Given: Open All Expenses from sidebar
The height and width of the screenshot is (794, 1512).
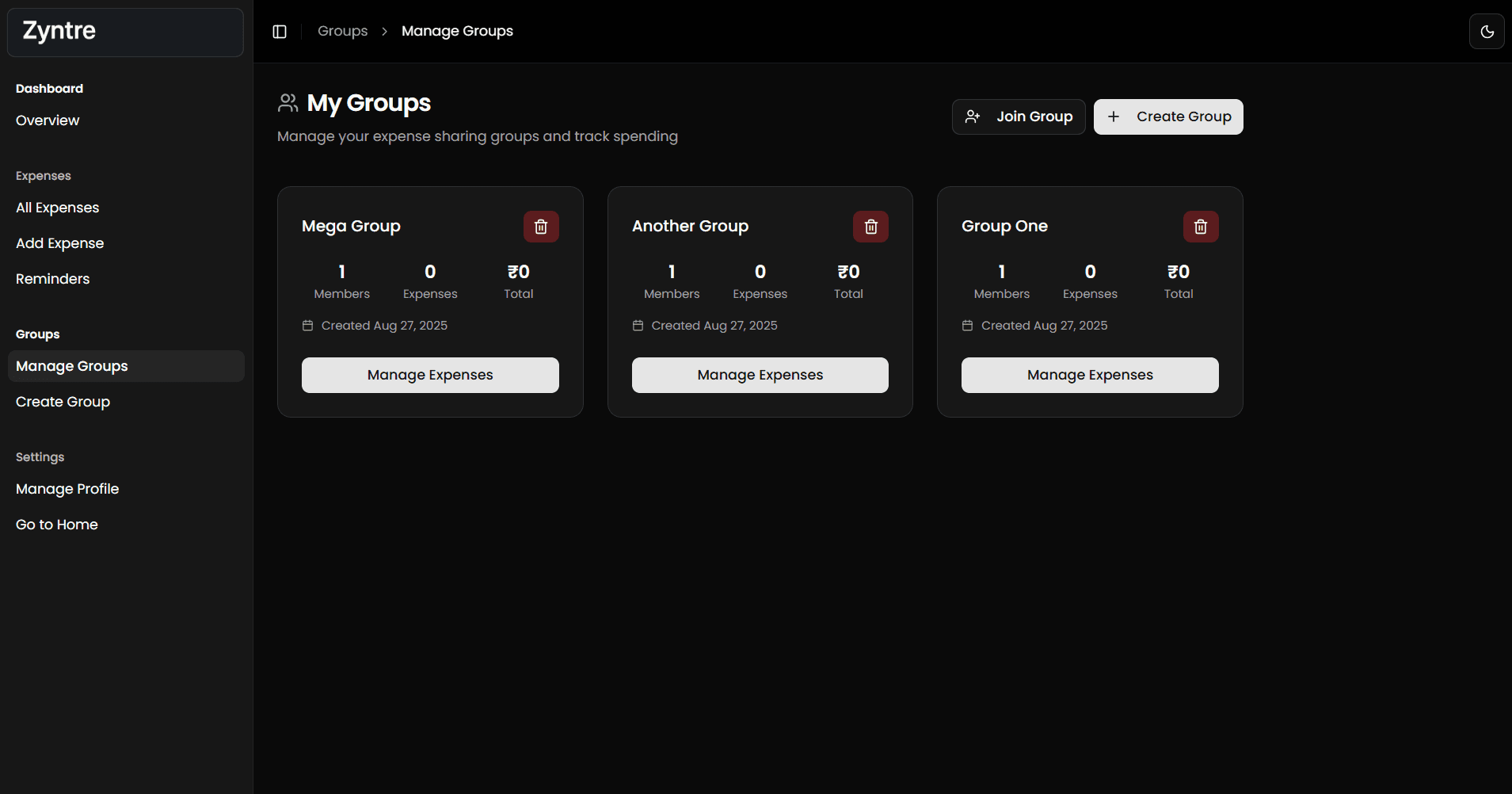Looking at the screenshot, I should coord(58,208).
